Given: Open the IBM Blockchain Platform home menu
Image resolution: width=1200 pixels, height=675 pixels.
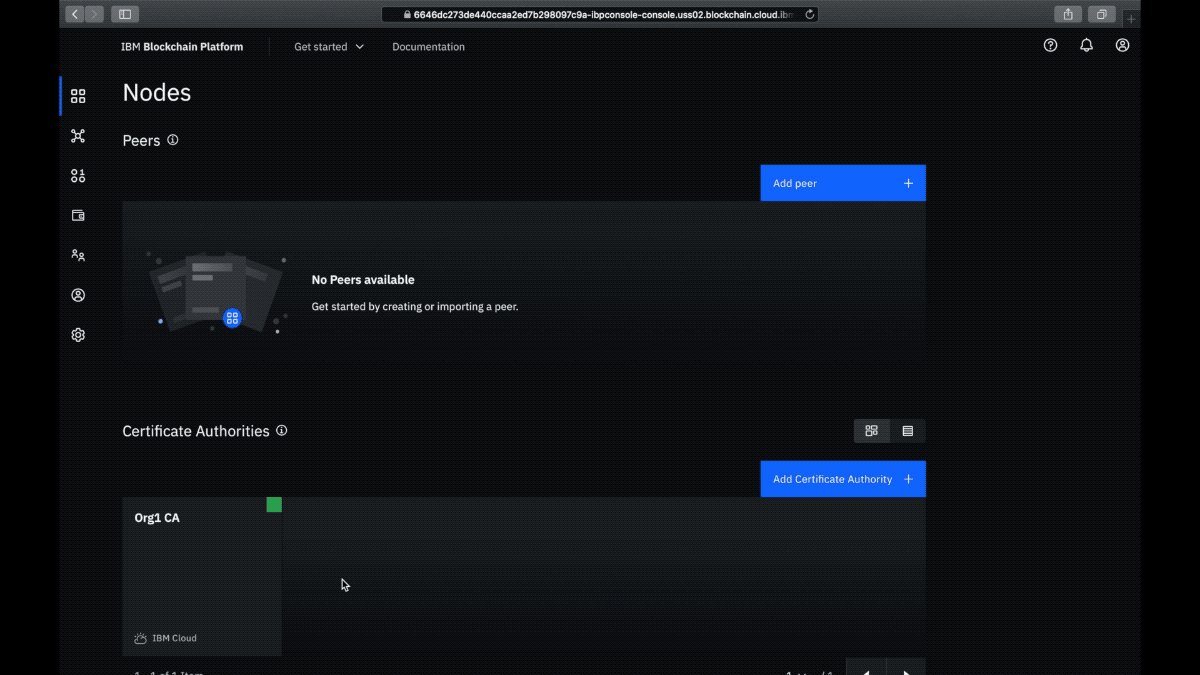Looking at the screenshot, I should coord(181,46).
